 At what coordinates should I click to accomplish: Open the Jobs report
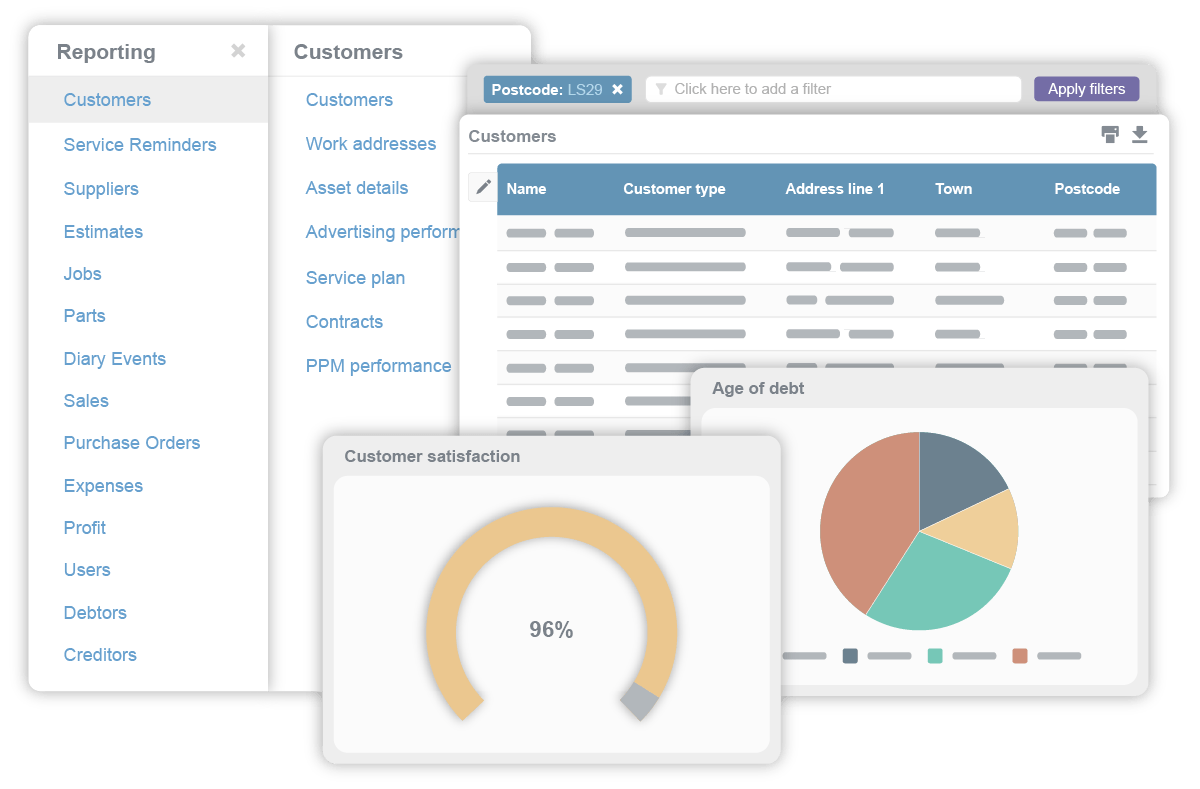(x=82, y=273)
